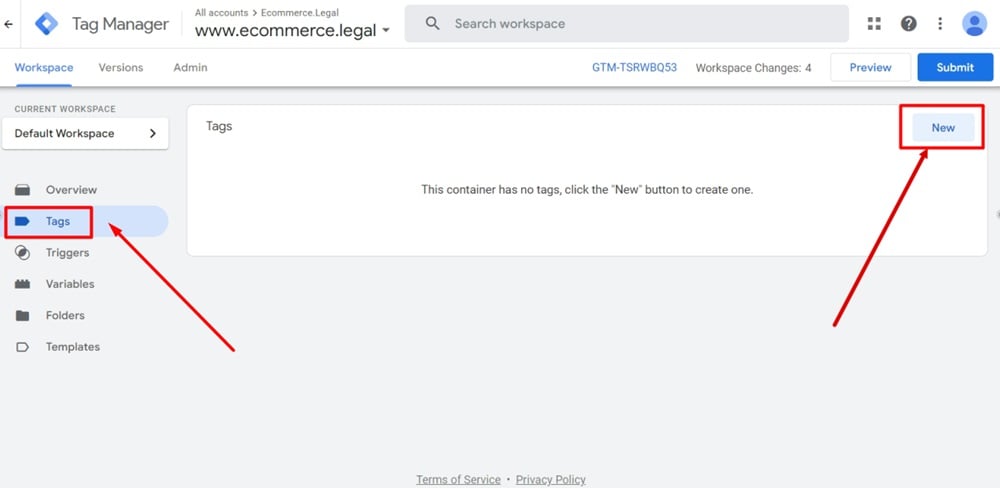Click the Tags label icon in the sidebar
This screenshot has height=488, width=1000.
[22, 221]
